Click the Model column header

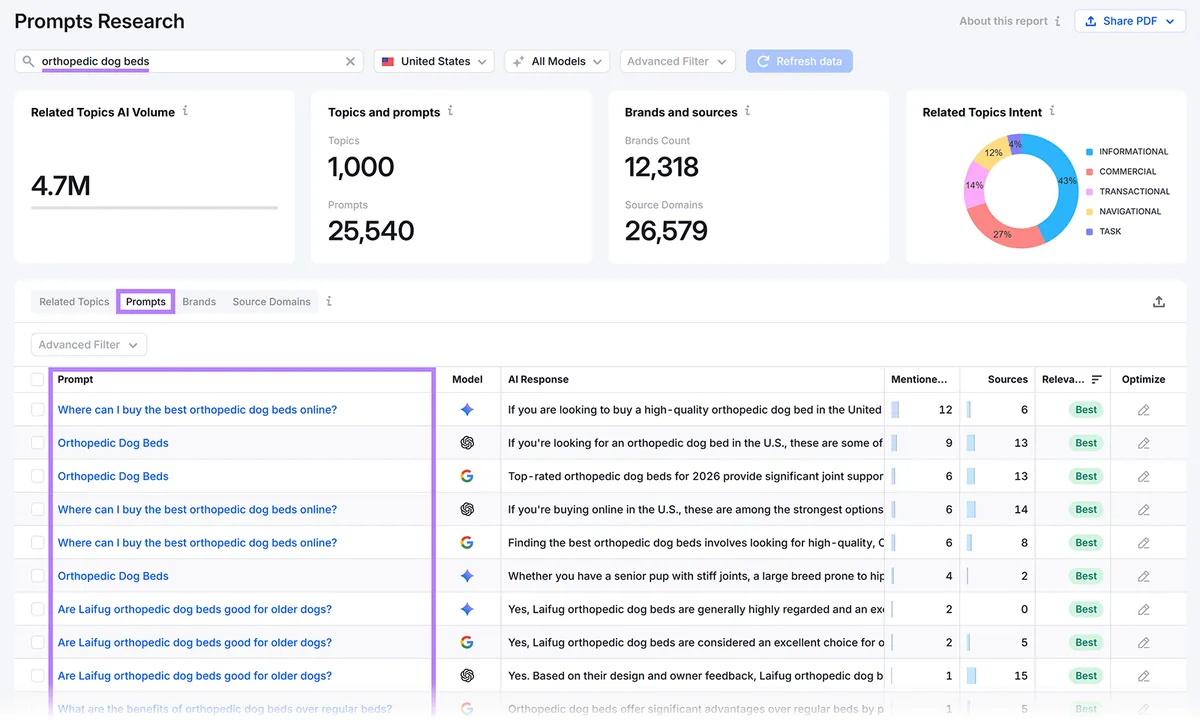click(x=467, y=380)
